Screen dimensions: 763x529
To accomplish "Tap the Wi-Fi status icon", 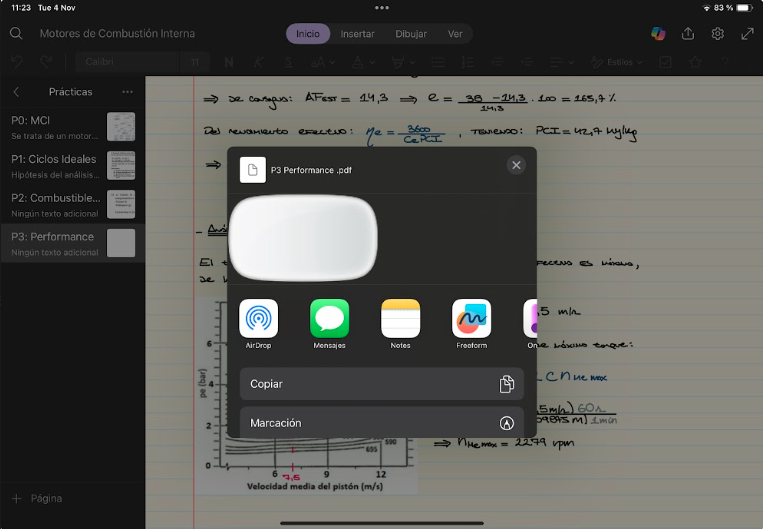I will (x=706, y=8).
